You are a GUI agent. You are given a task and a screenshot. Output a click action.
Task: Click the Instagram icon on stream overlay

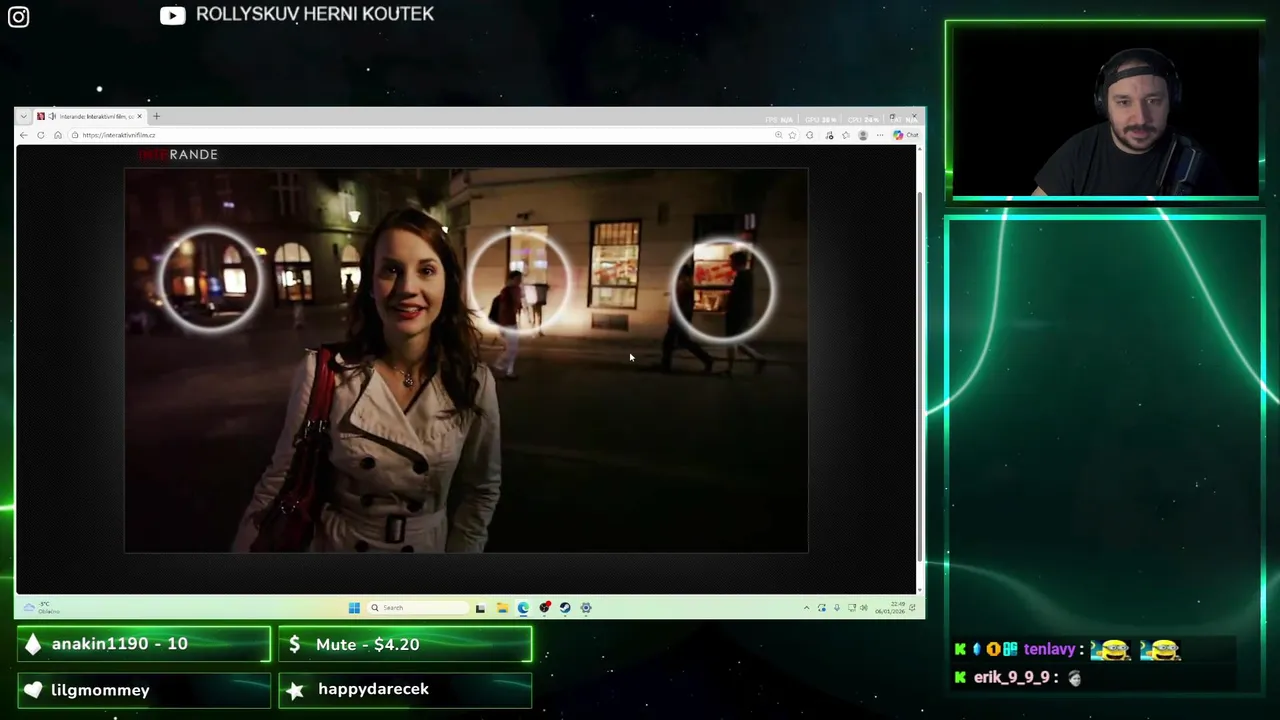[18, 17]
